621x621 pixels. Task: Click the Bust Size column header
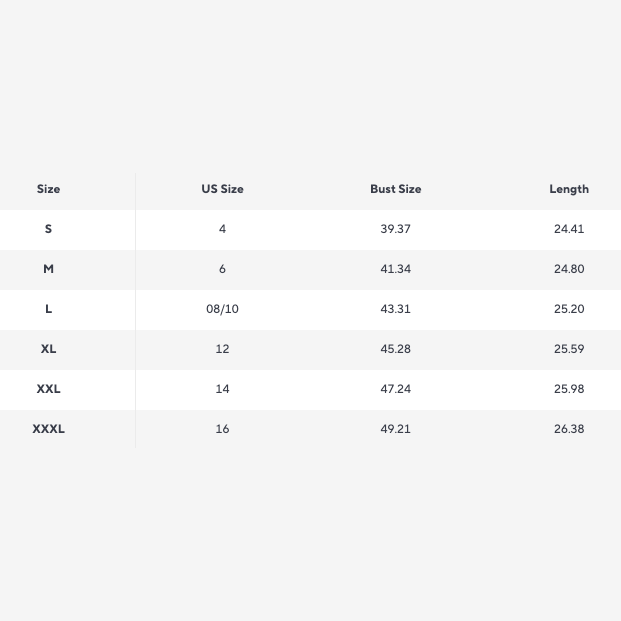[x=395, y=189]
